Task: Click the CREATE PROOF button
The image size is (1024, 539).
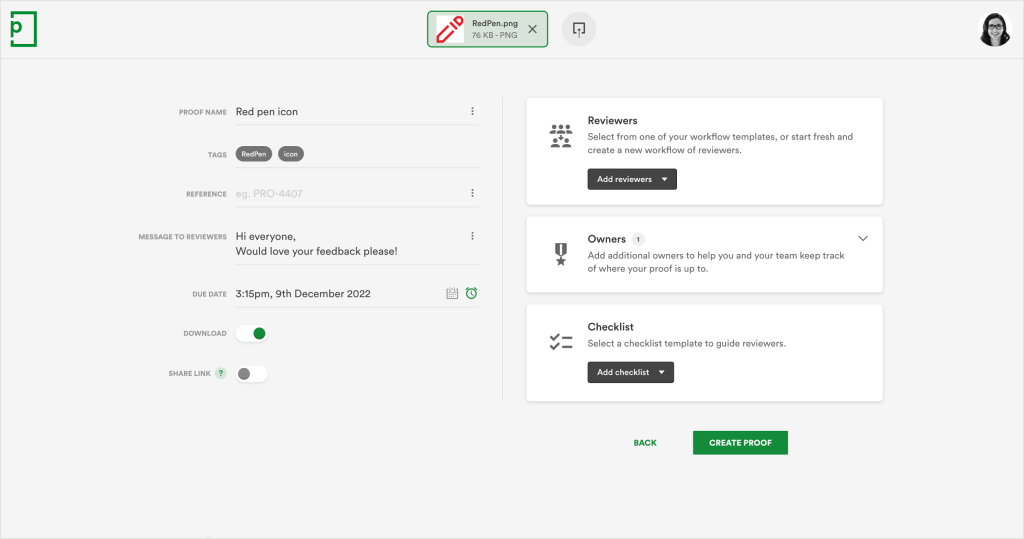Action: click(740, 443)
